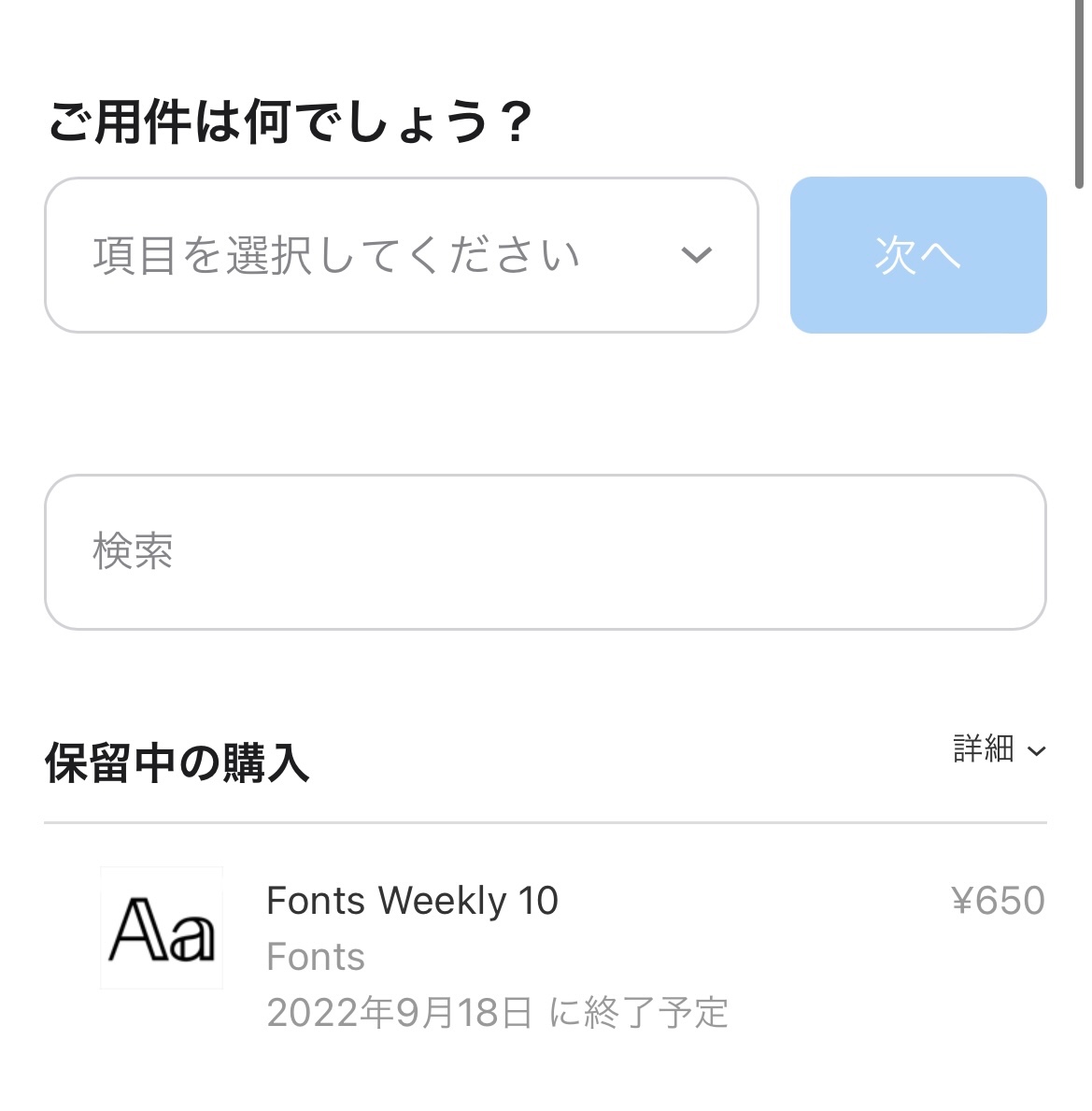This screenshot has width=1092, height=1111.
Task: Open the Fonts Weekly 10 item title
Action: (x=412, y=902)
